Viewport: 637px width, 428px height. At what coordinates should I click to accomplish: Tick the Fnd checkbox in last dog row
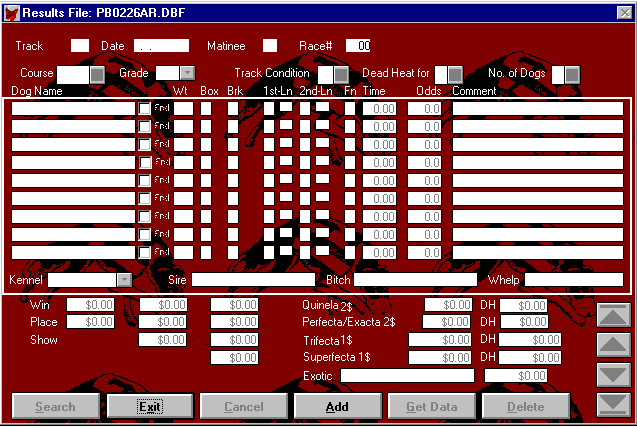(145, 252)
